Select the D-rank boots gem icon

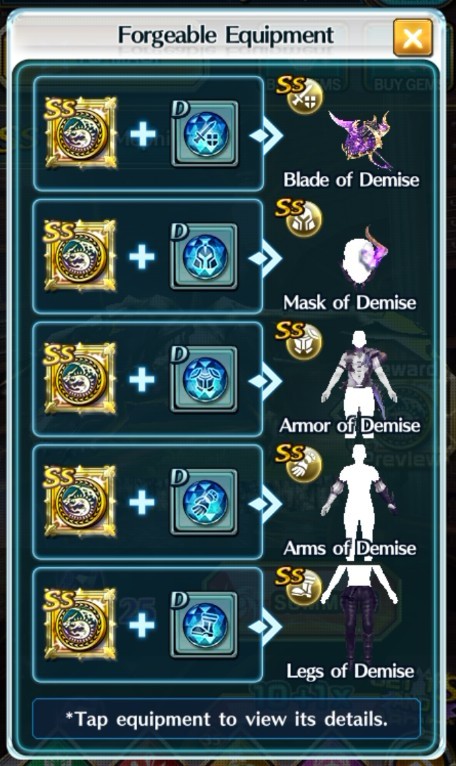point(204,625)
